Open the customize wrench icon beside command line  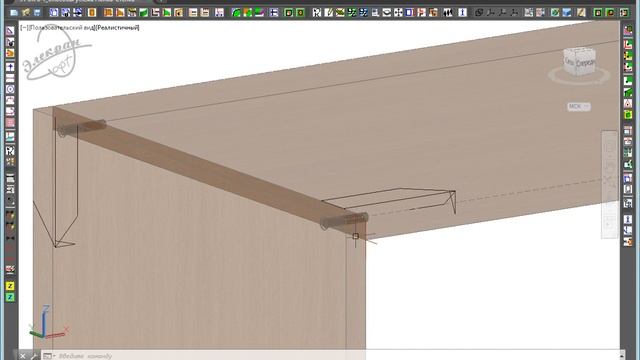point(33,356)
